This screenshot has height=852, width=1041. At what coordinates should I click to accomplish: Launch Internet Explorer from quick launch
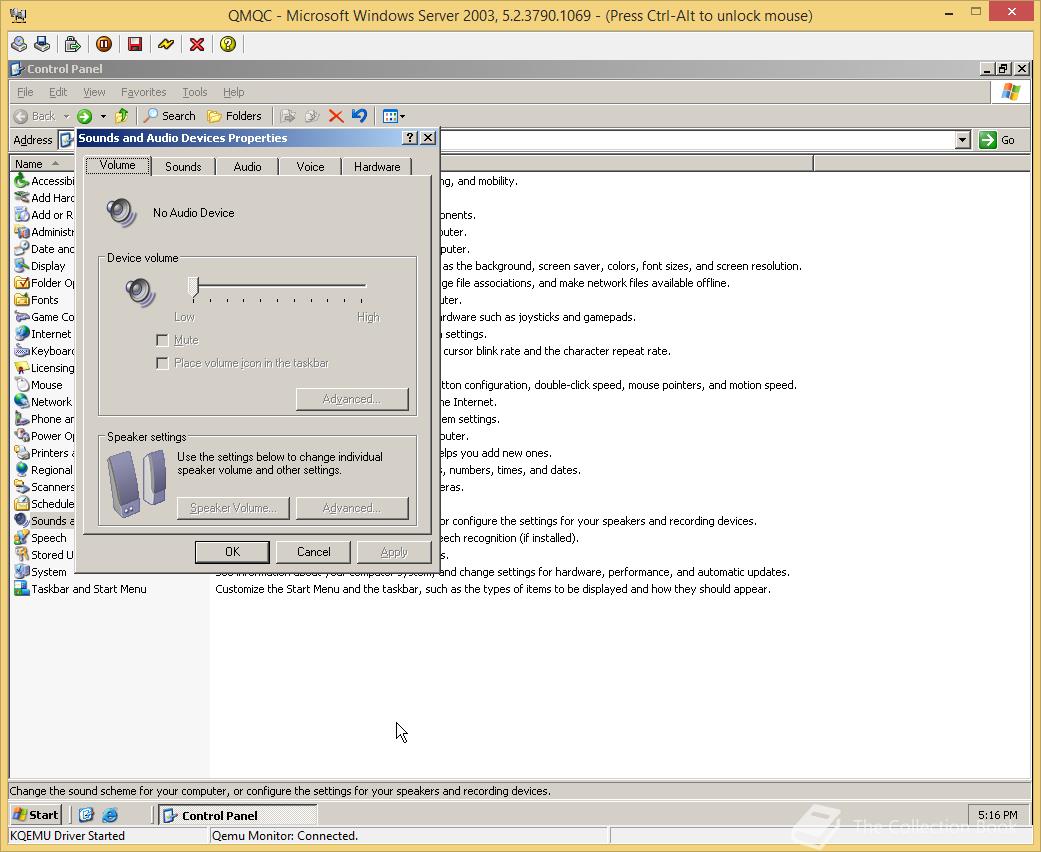110,815
